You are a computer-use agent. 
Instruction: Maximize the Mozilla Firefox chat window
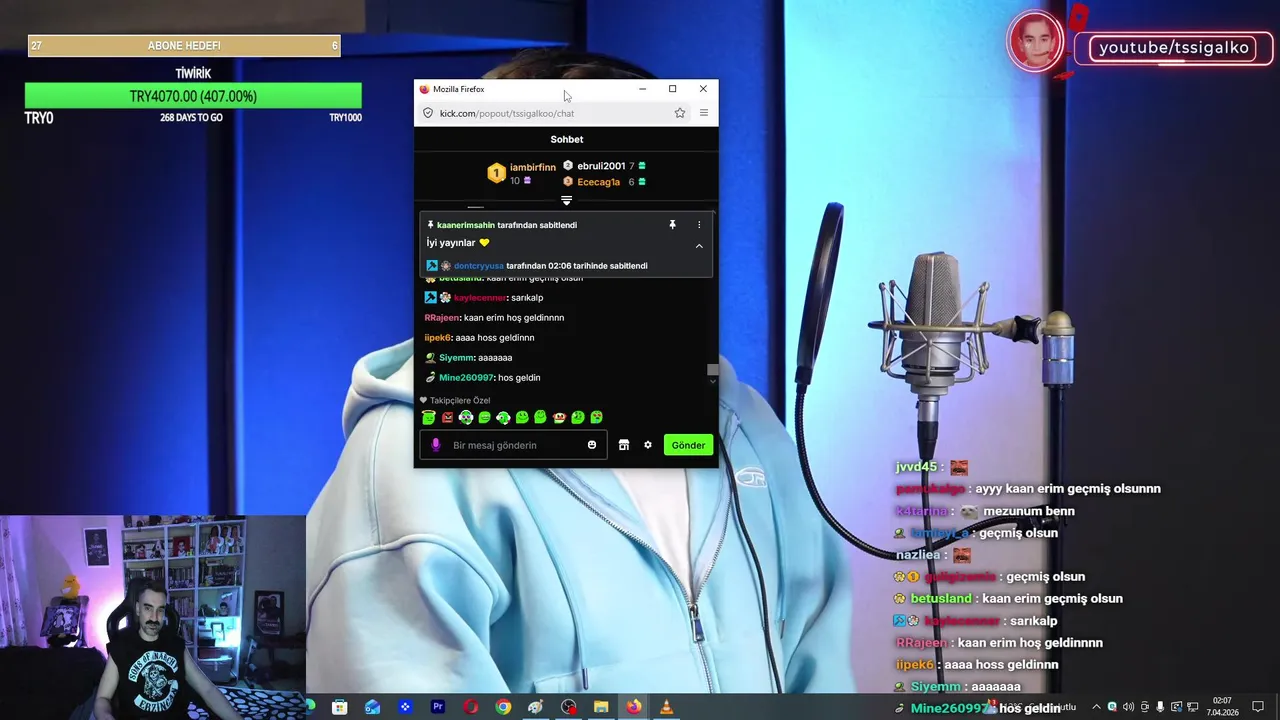tap(672, 89)
